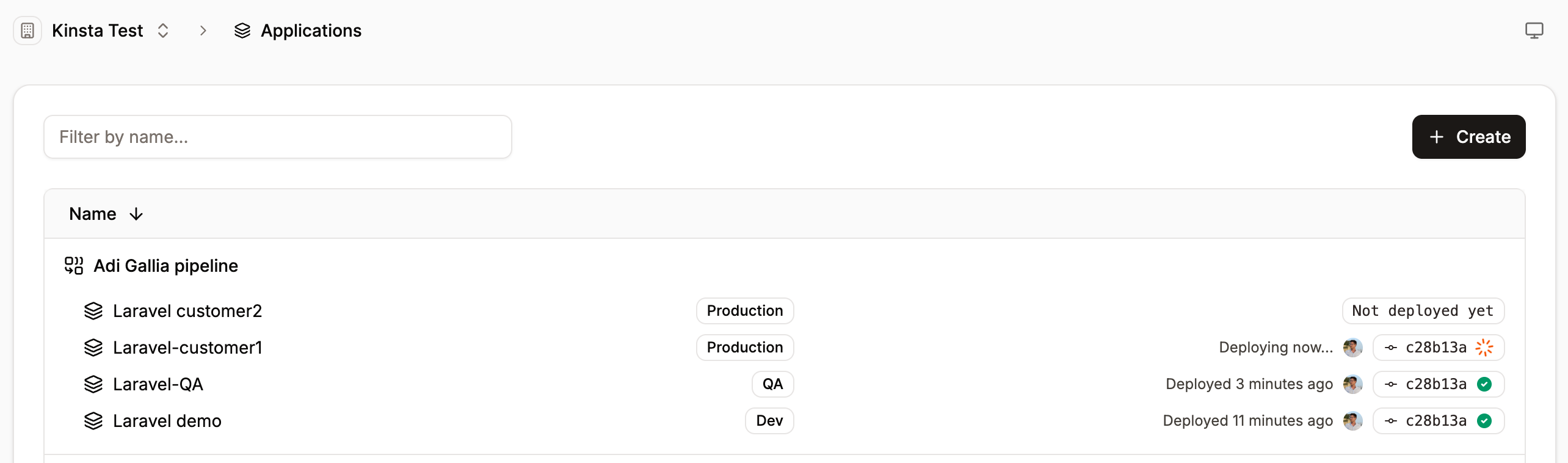Click the Laravel demo app icon

point(93,421)
